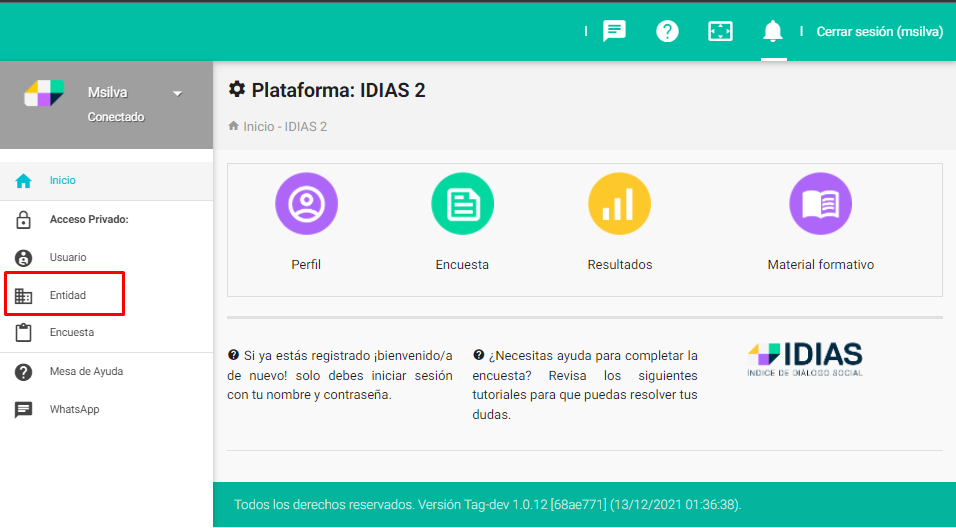Click the IDIAS logo in sidebar header

tap(44, 93)
